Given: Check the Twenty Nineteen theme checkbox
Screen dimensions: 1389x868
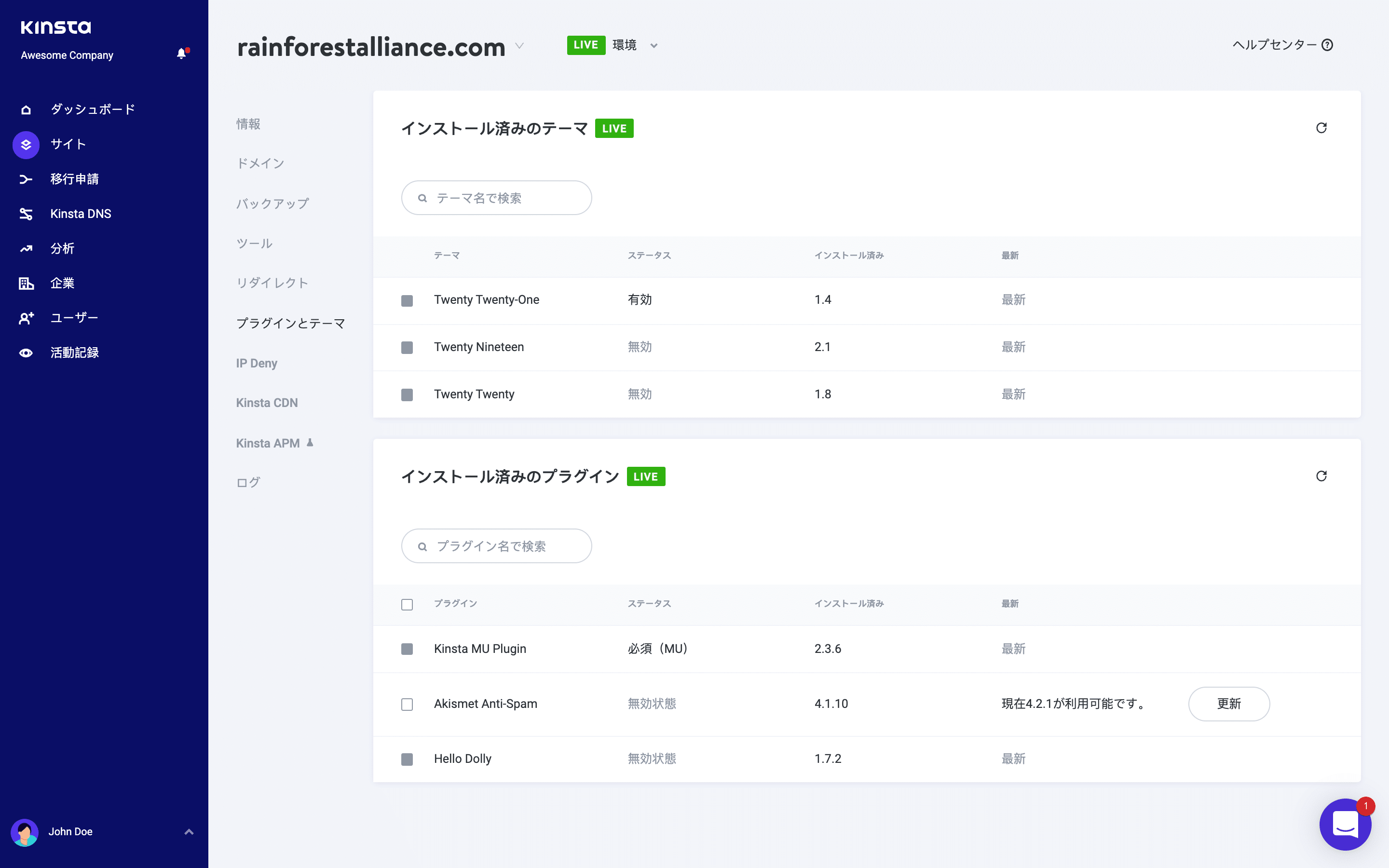Looking at the screenshot, I should tap(408, 347).
